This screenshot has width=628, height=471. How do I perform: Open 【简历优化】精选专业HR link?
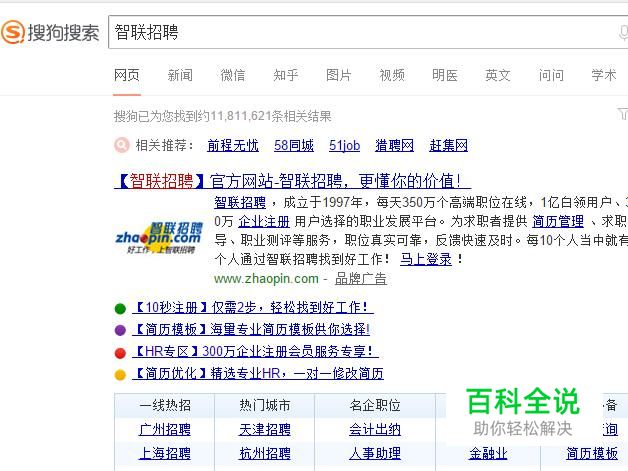[258, 373]
